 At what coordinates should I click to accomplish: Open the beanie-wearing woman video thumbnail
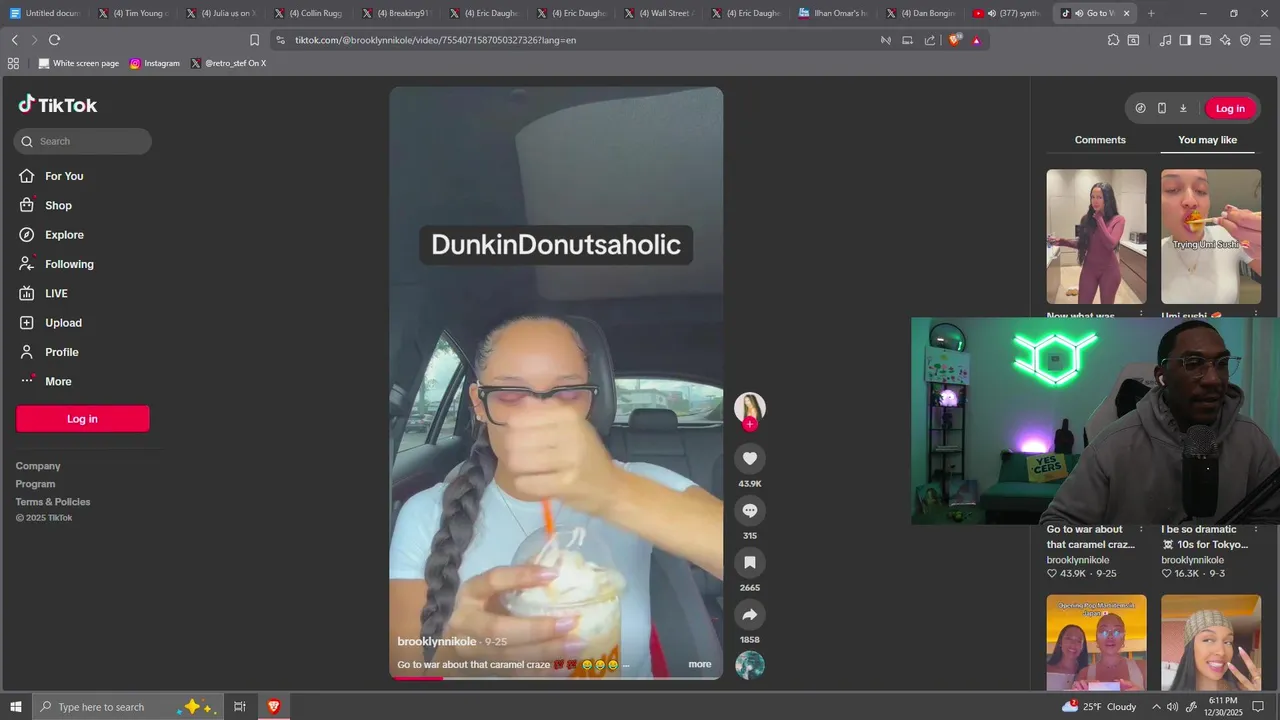pos(1211,642)
